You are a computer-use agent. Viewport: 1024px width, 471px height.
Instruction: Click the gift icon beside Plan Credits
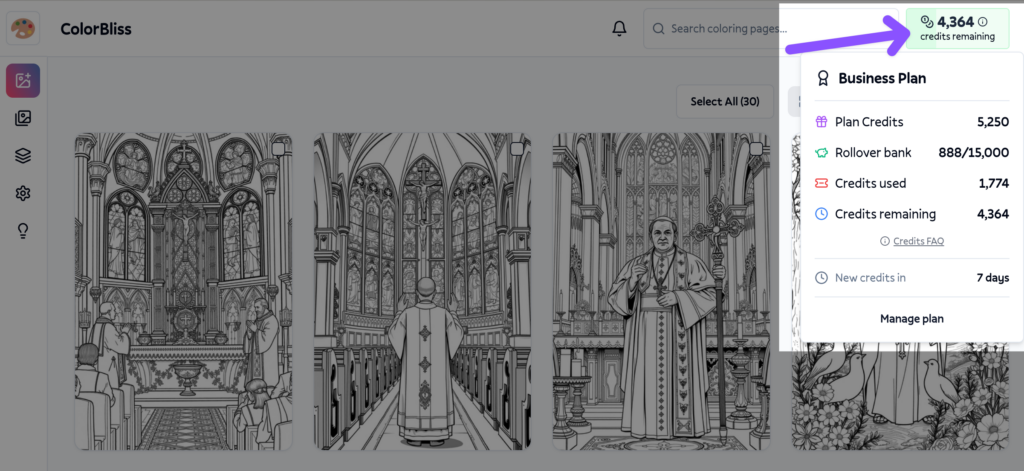822,122
